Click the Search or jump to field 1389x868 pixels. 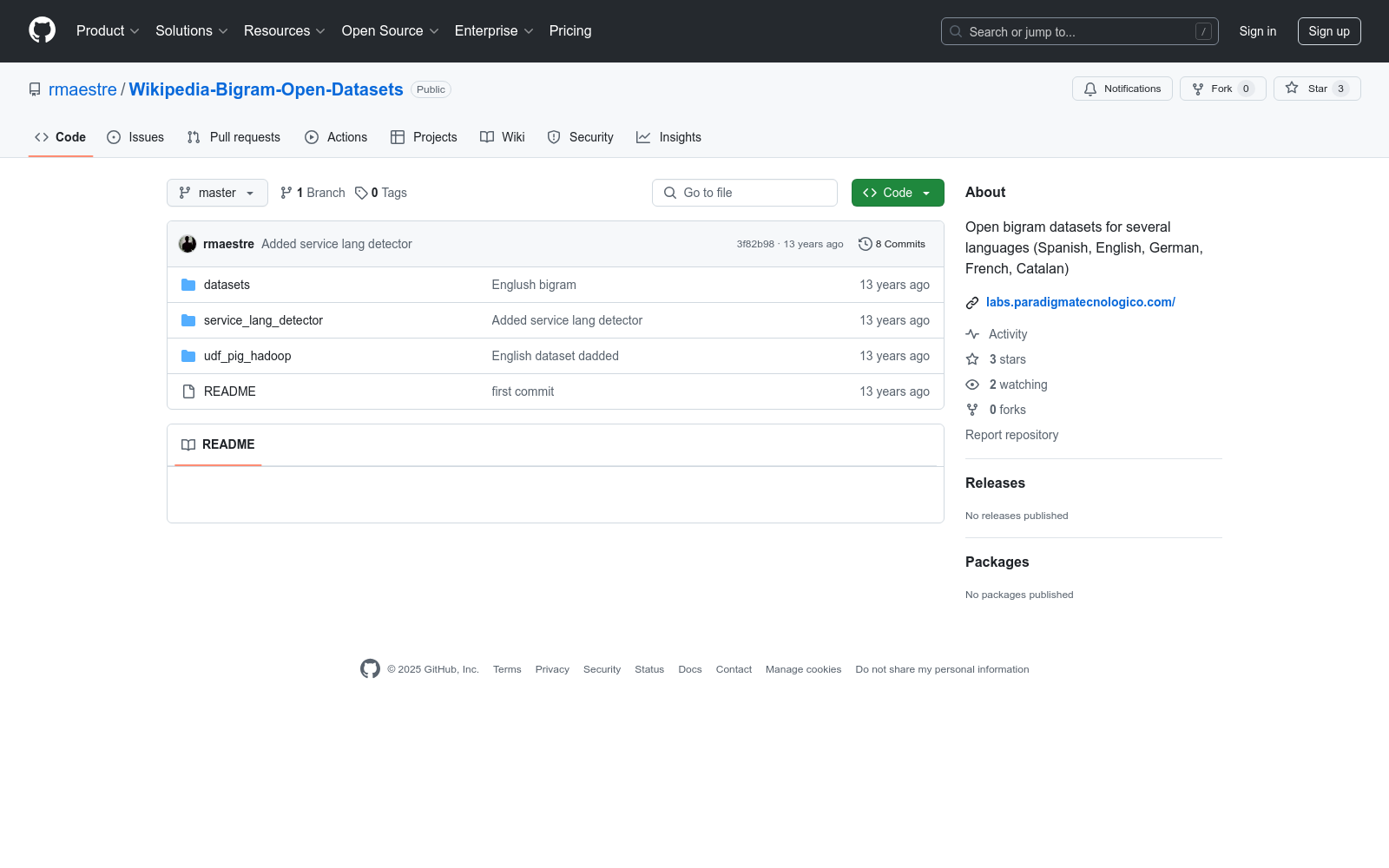[1080, 31]
